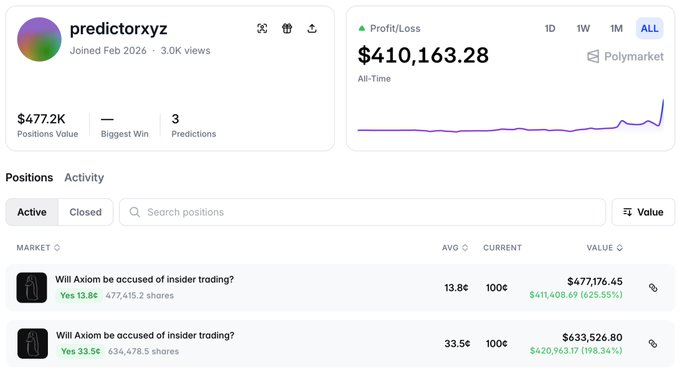680x373 pixels.
Task: Open Axiom insider trading market with Yes 13.8¢
Action: coord(144,279)
